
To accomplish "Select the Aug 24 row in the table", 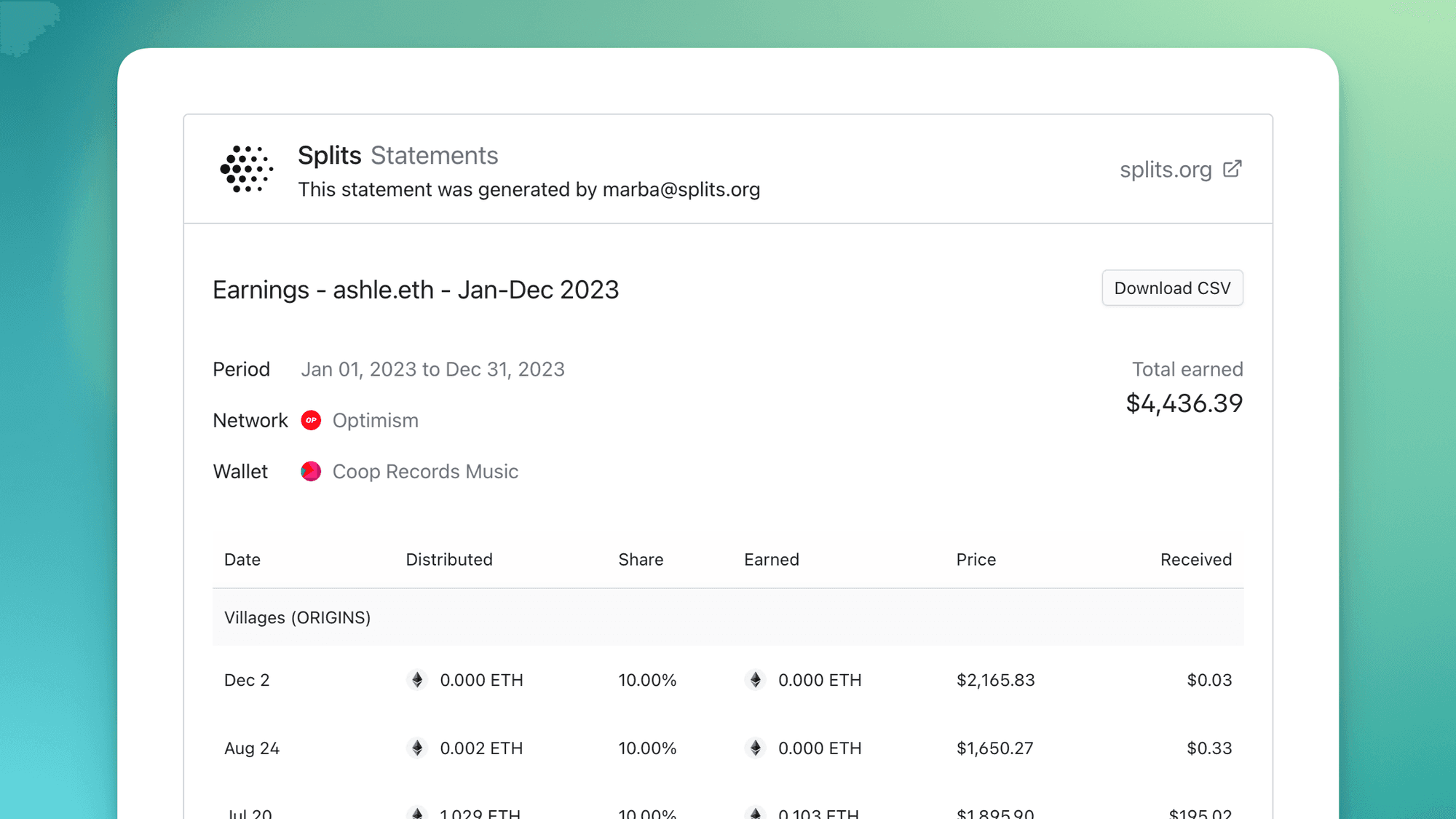I will 728,748.
